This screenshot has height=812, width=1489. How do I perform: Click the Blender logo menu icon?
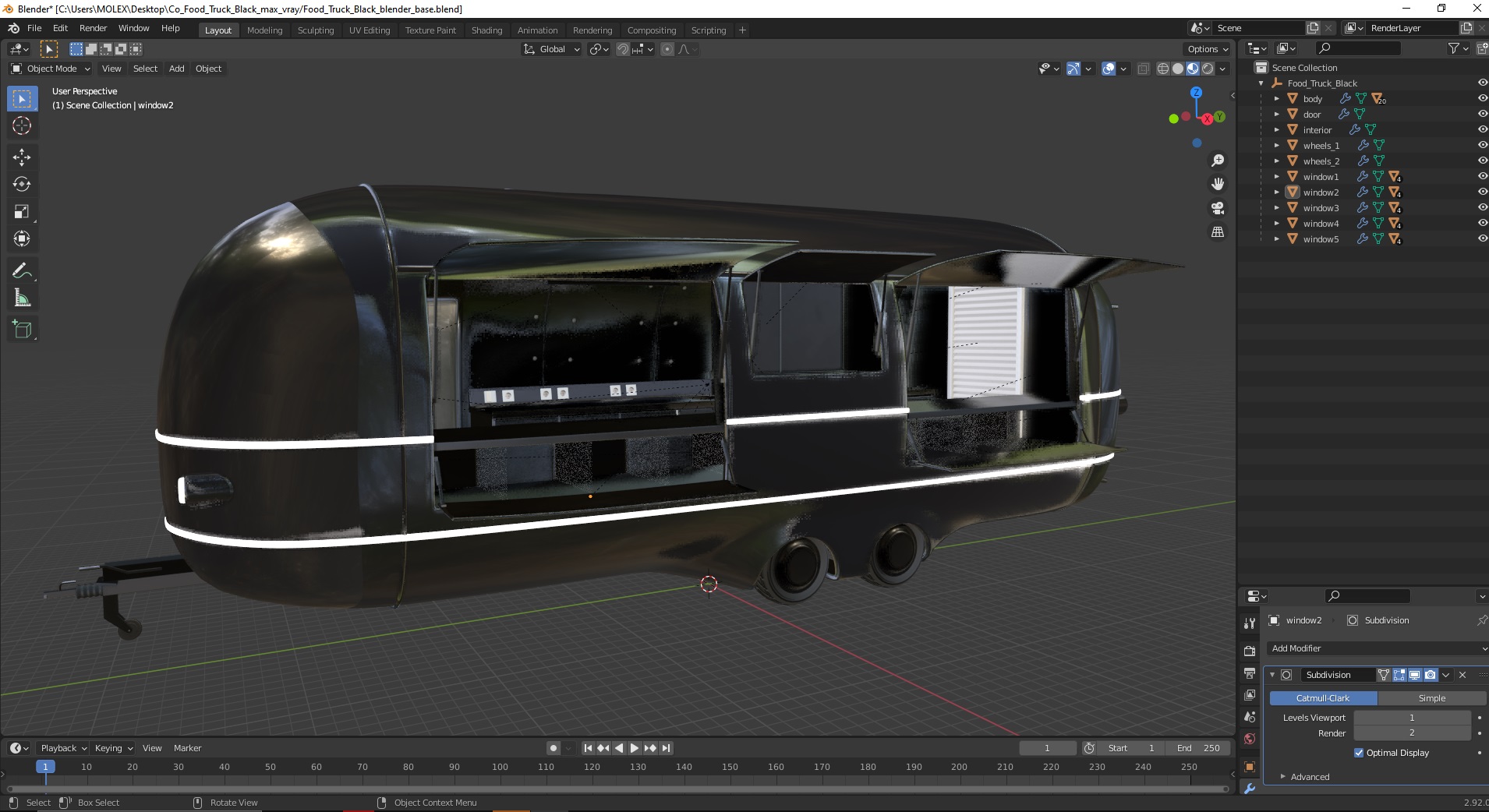point(13,28)
